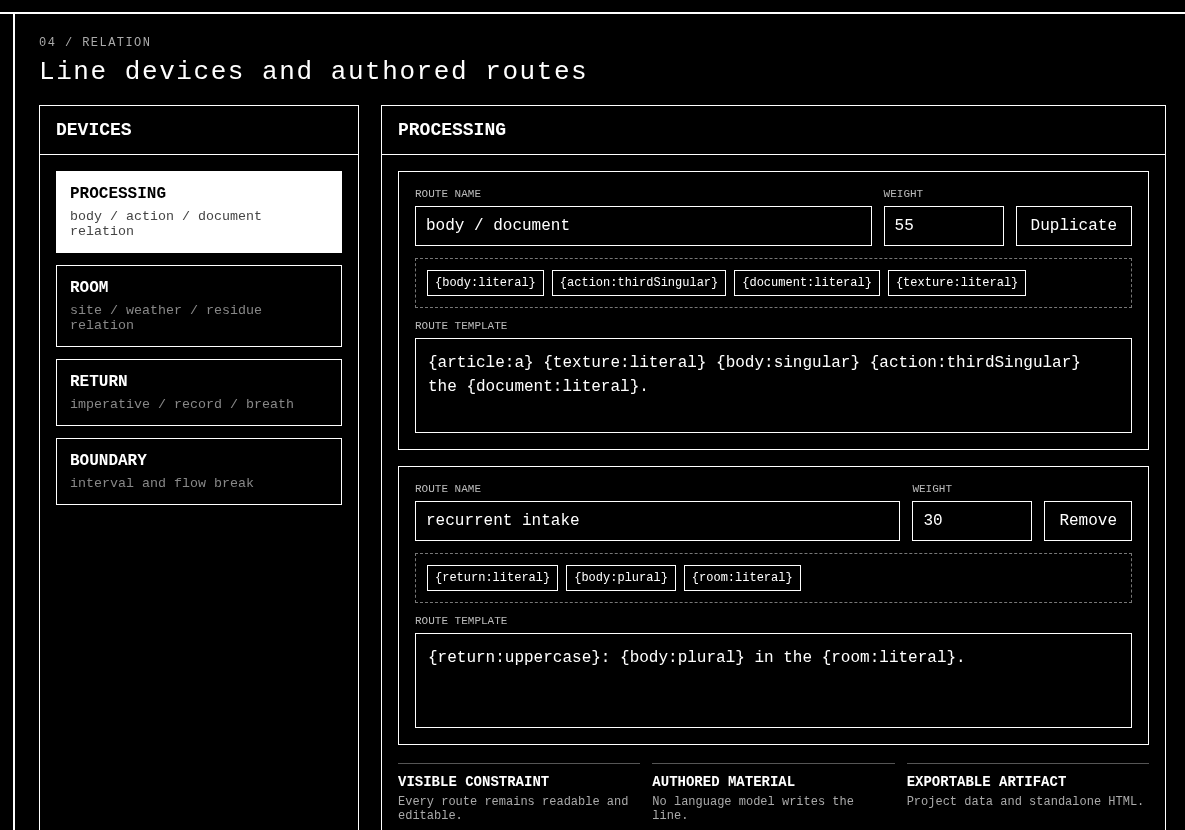Viewport: 1185px width, 830px height.
Task: Select the BOUNDARY device card
Action: click(199, 471)
